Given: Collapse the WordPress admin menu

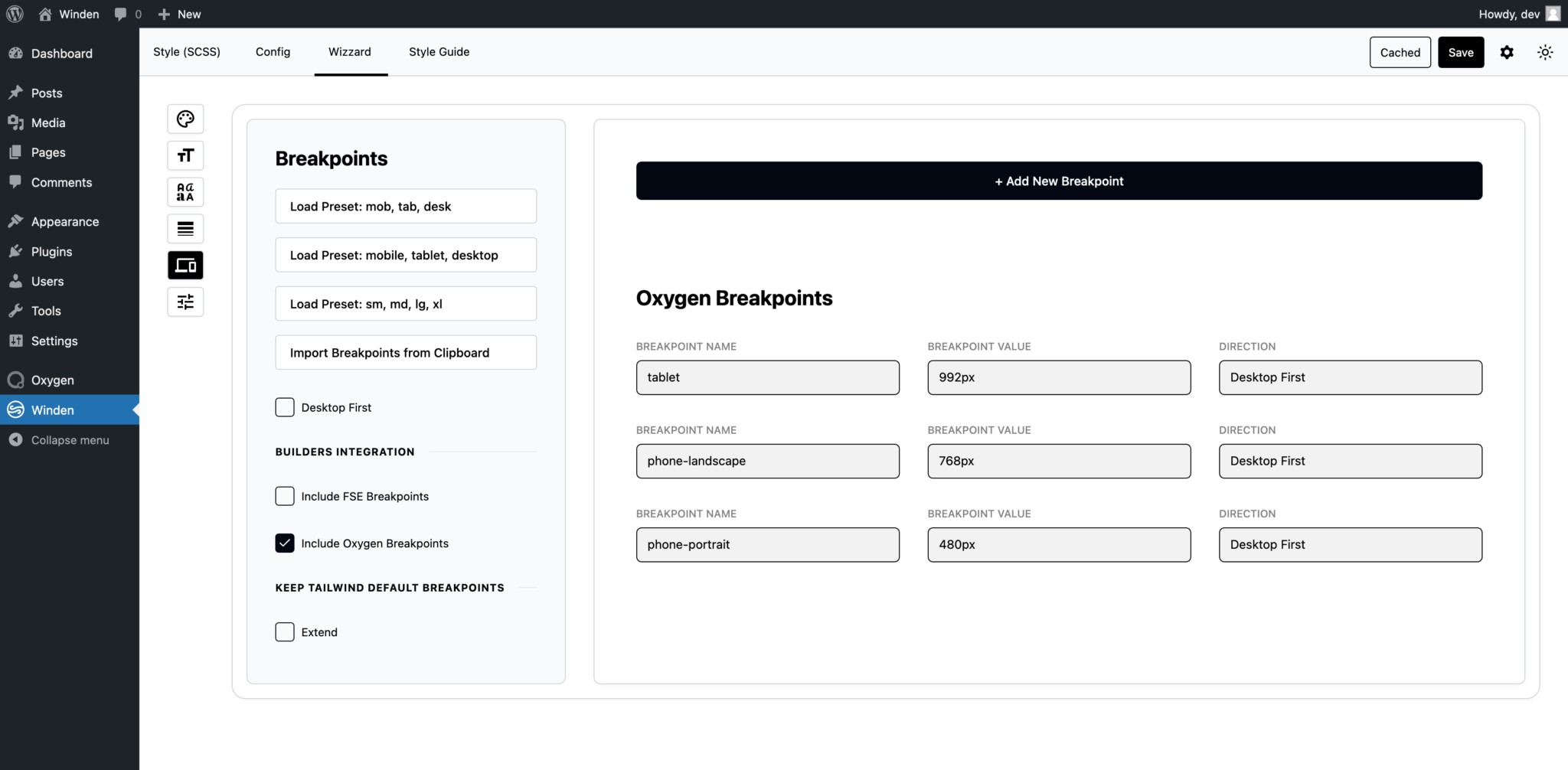Looking at the screenshot, I should (x=70, y=440).
